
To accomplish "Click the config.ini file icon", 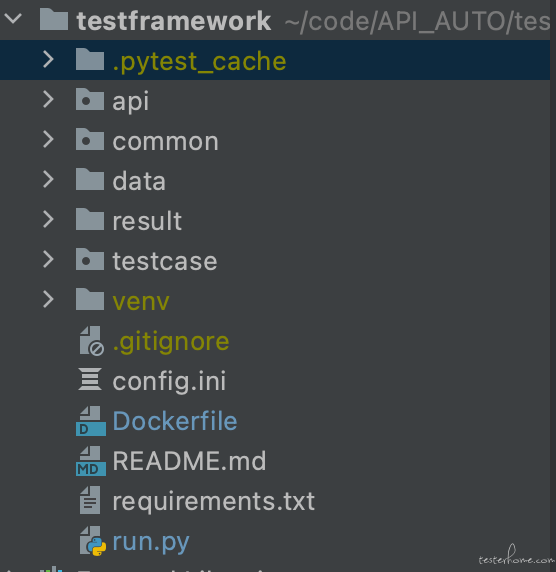I will (90, 379).
